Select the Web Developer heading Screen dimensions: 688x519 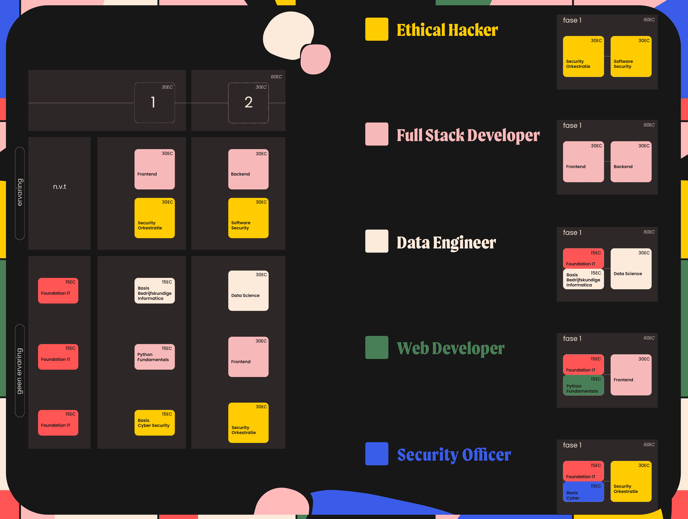[x=451, y=348]
